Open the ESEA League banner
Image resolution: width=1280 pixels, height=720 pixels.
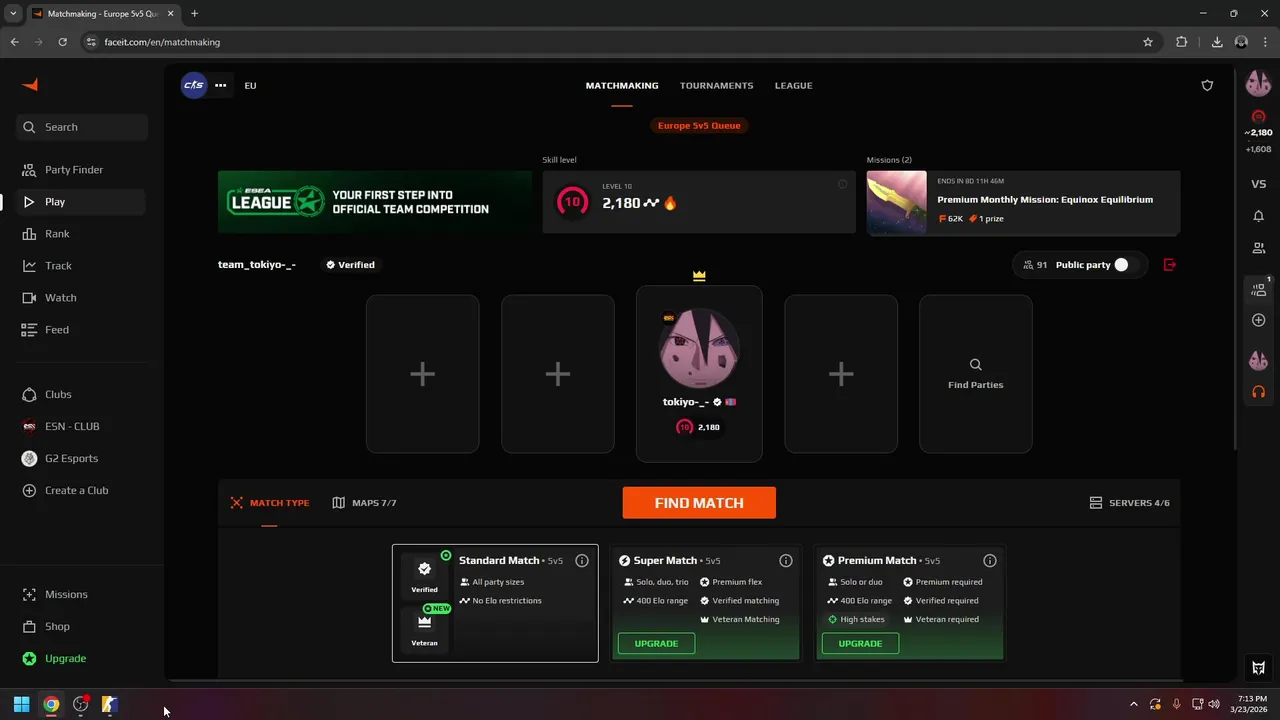(x=375, y=202)
